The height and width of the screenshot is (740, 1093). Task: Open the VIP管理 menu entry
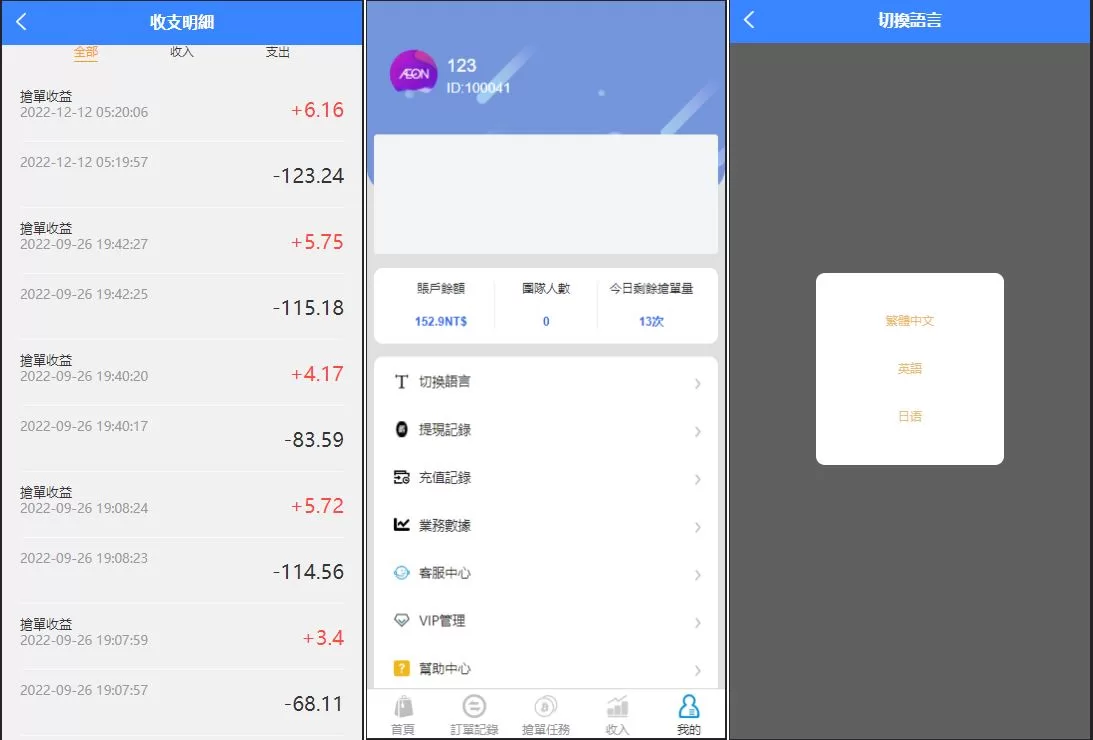(546, 621)
